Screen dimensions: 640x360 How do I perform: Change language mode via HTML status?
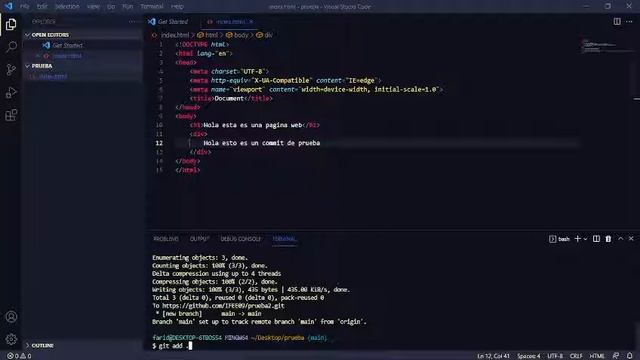pyautogui.click(x=597, y=356)
